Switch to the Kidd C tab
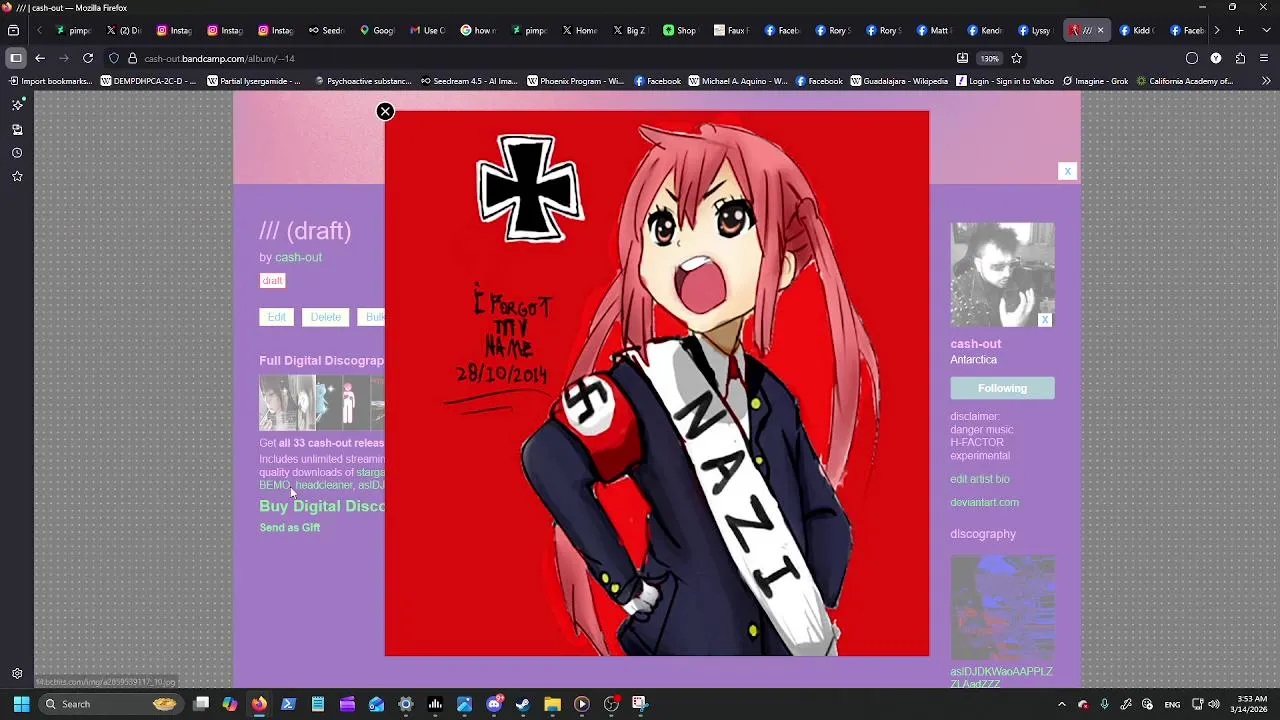 (x=1137, y=30)
